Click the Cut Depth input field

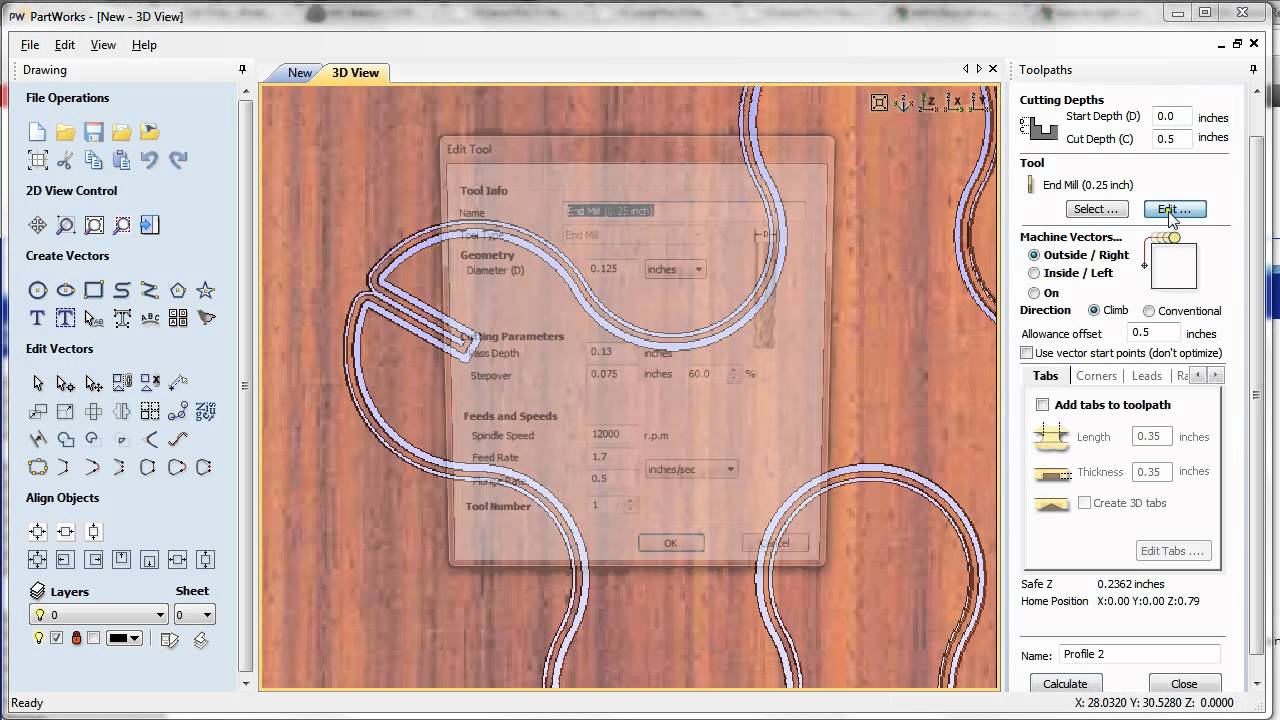point(1172,139)
